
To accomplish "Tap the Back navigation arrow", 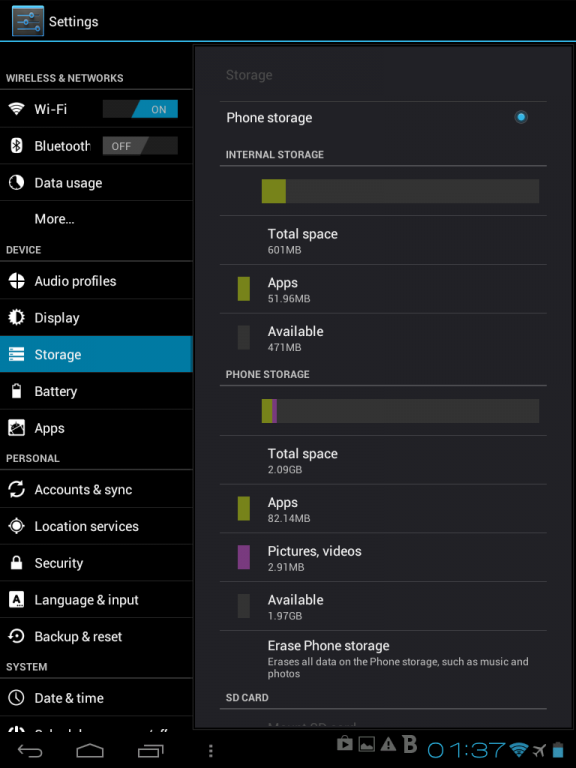I will pos(30,750).
